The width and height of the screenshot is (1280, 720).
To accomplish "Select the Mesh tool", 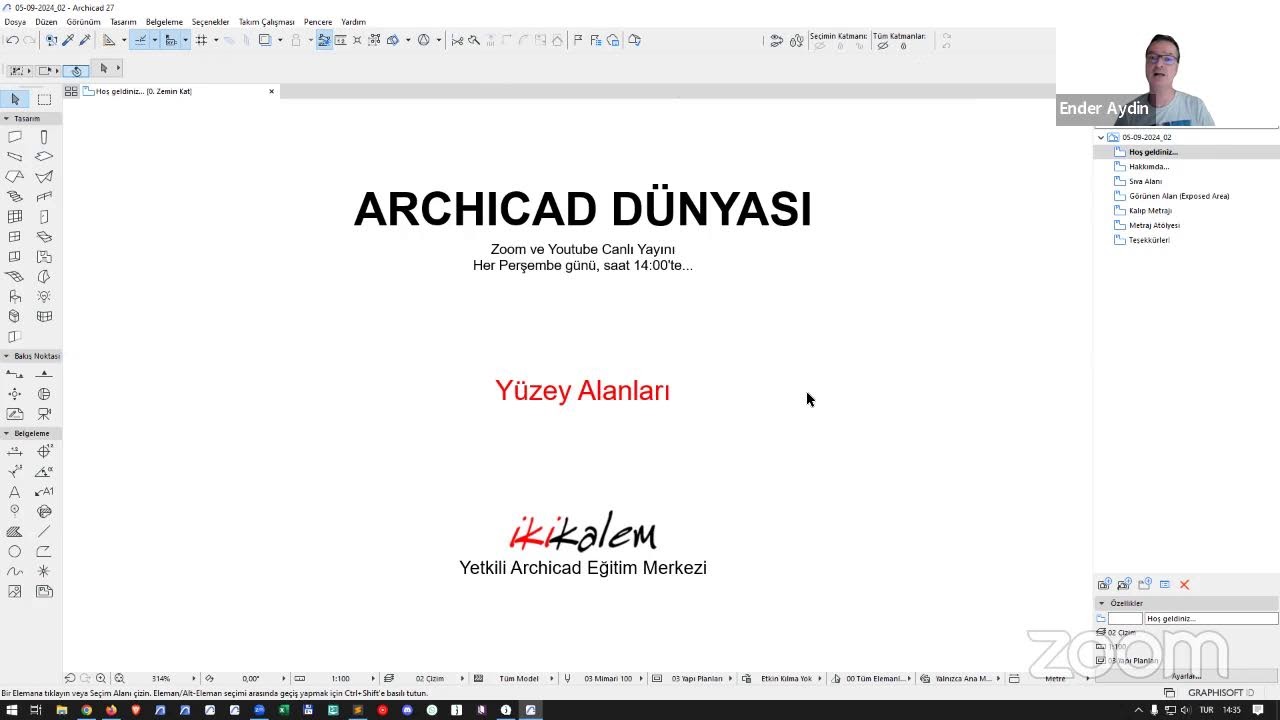I will [x=15, y=277].
